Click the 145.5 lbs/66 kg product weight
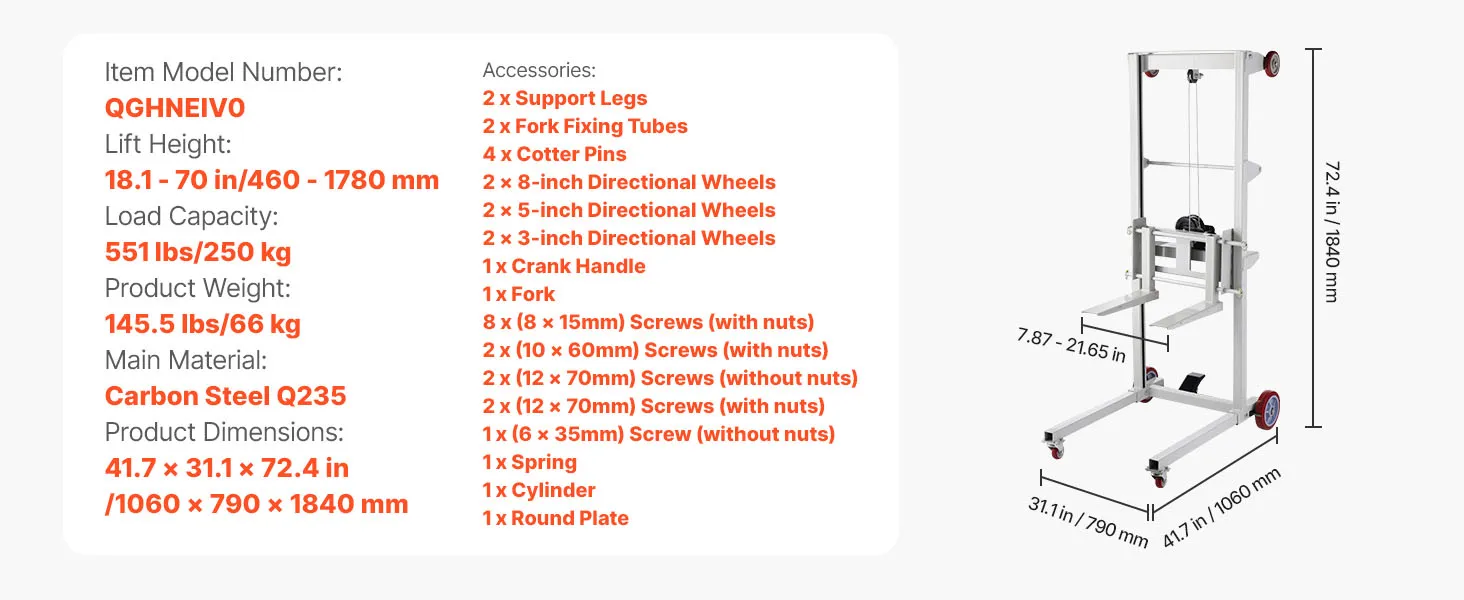 tap(202, 324)
